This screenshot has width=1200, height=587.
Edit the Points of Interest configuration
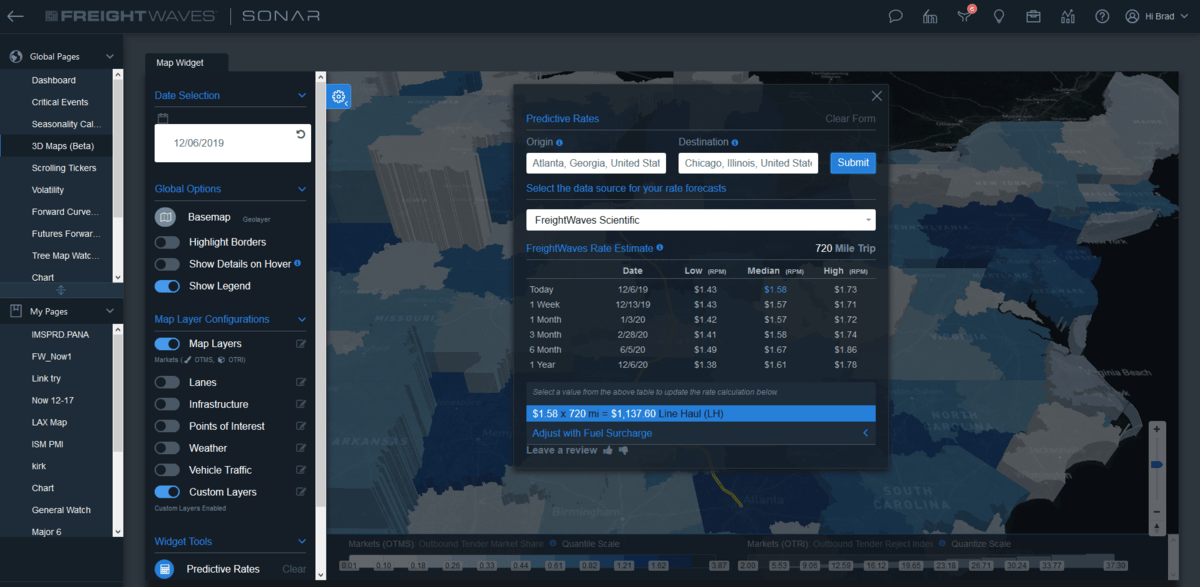pos(301,426)
